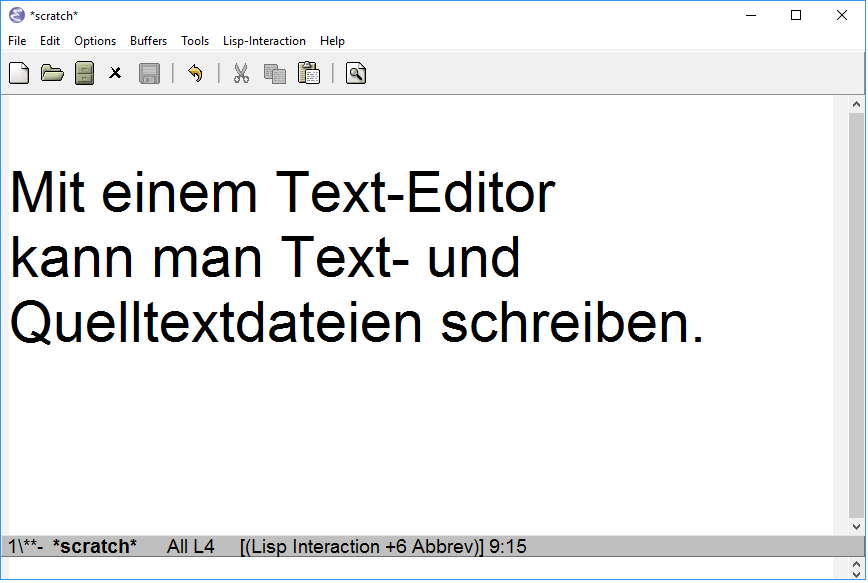
Task: Close the *scratch* Emacs window
Action: tap(842, 16)
